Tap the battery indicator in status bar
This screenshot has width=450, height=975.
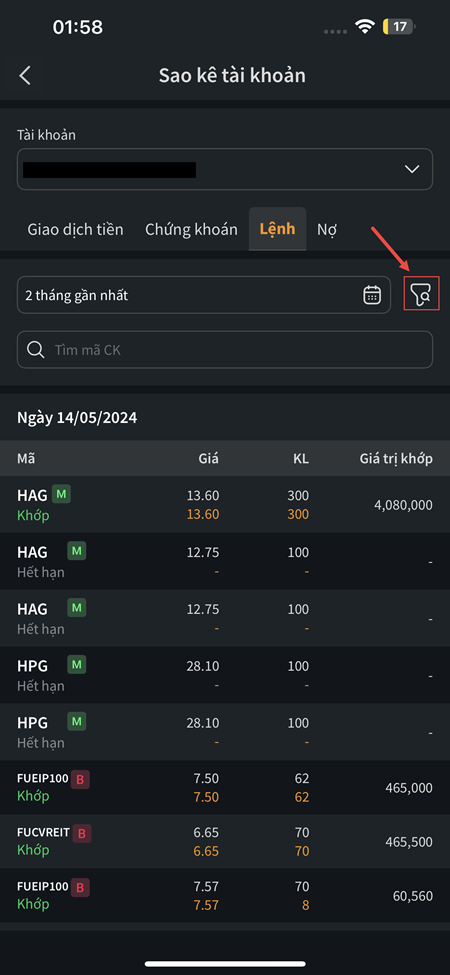tap(400, 27)
